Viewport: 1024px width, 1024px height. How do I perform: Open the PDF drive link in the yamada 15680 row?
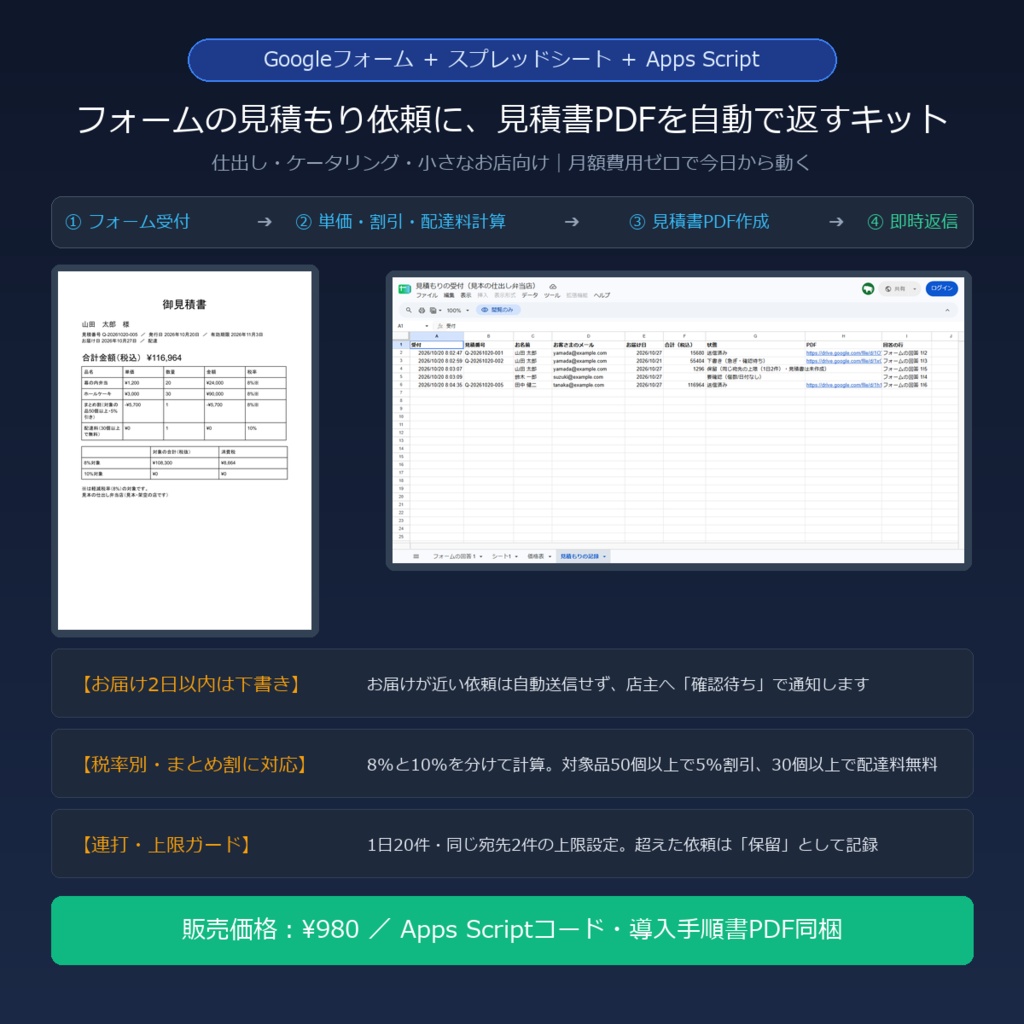(x=844, y=353)
